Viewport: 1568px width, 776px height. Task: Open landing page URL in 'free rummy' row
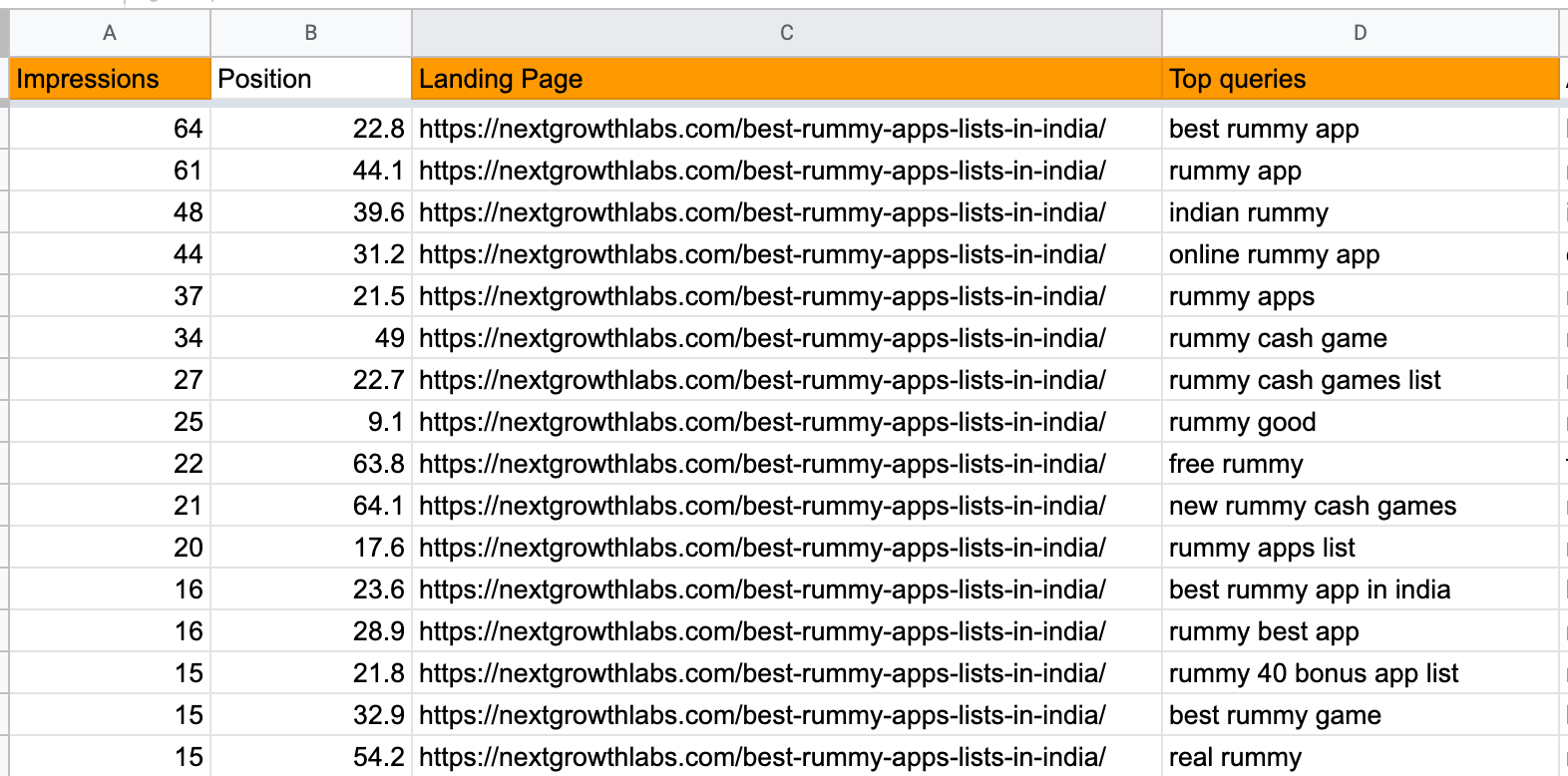coord(762,464)
